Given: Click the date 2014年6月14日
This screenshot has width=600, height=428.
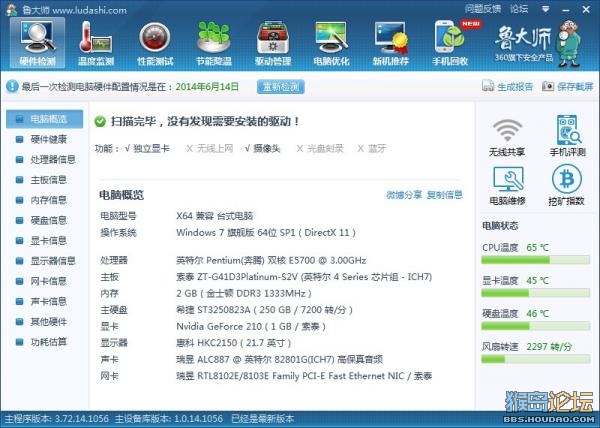Looking at the screenshot, I should coord(207,87).
